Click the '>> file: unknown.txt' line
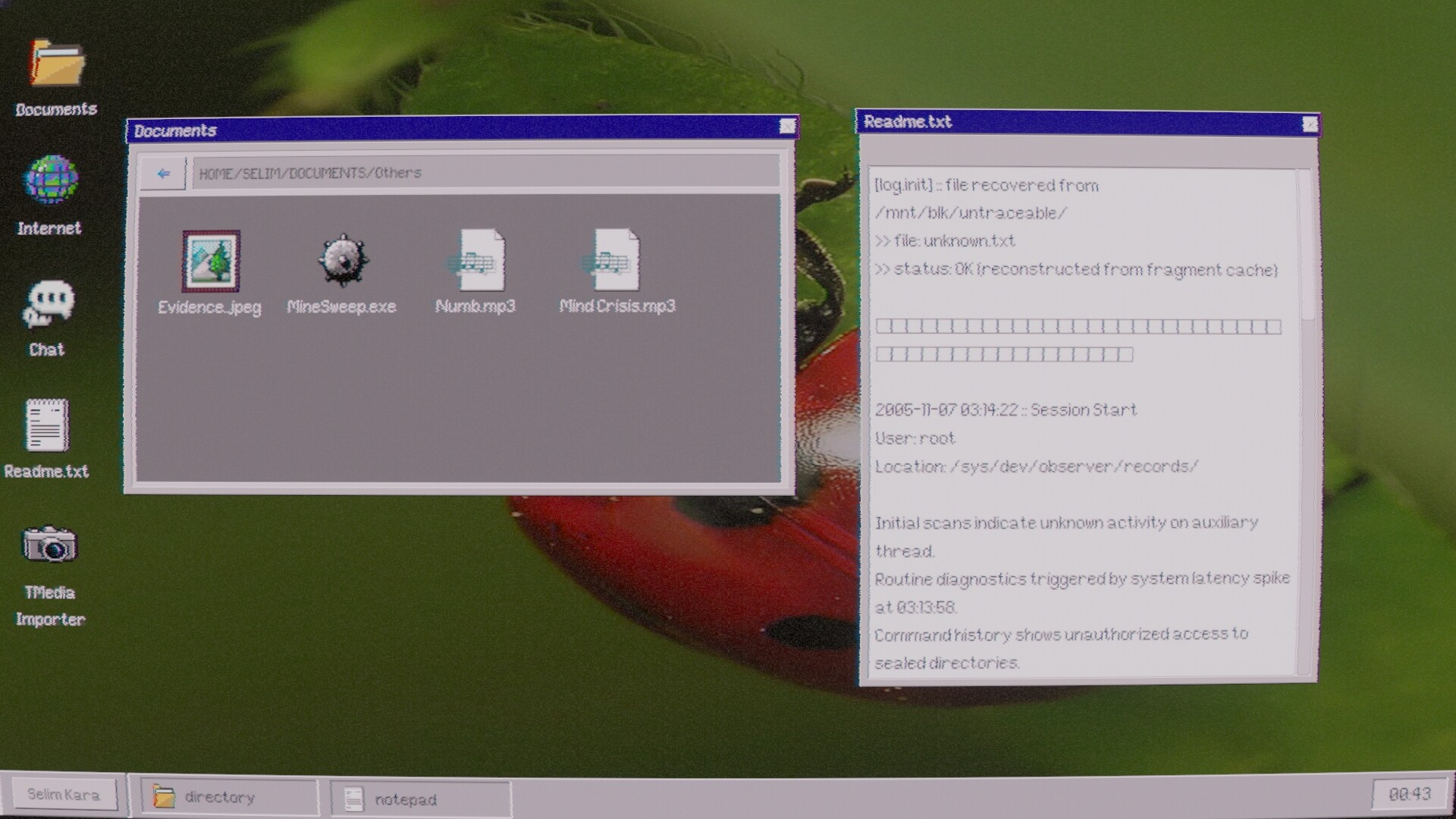The image size is (1456, 819). (x=945, y=241)
